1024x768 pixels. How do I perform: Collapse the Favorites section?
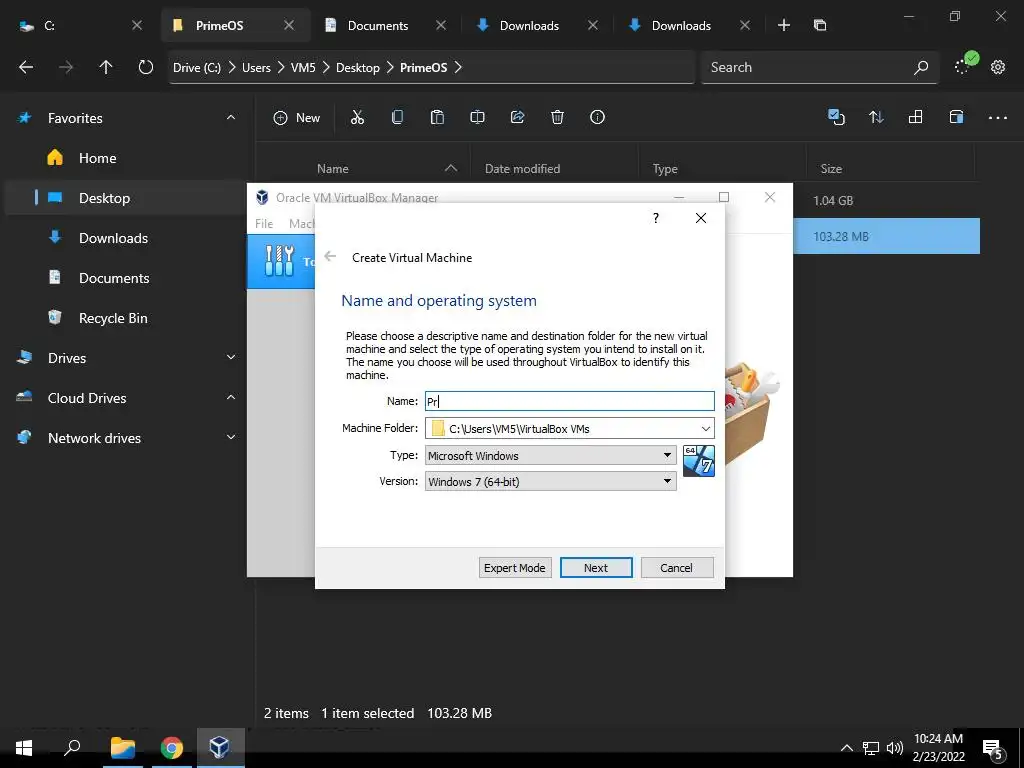point(231,118)
